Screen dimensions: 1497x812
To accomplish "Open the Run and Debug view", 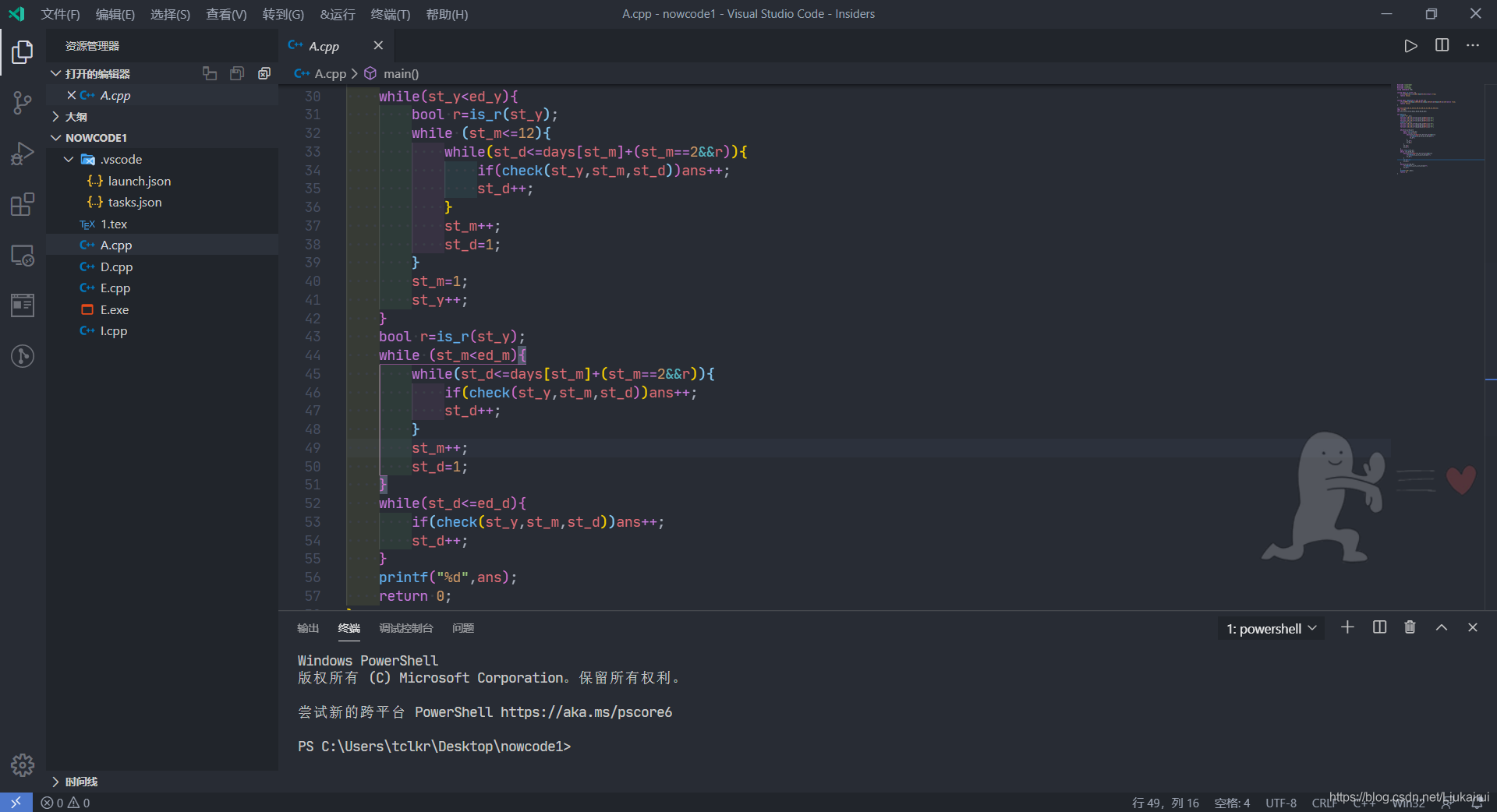I will pyautogui.click(x=23, y=154).
